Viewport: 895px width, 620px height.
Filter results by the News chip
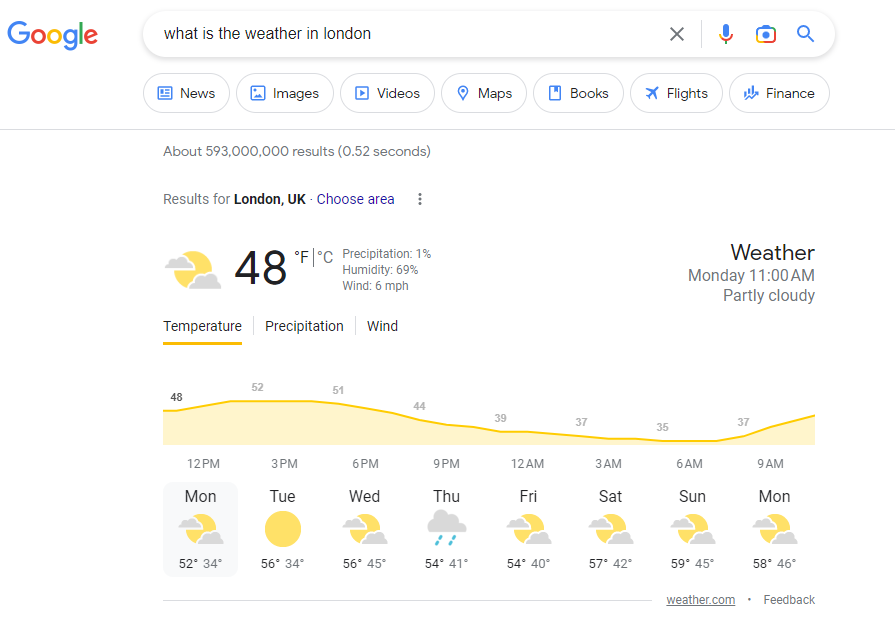[x=186, y=93]
